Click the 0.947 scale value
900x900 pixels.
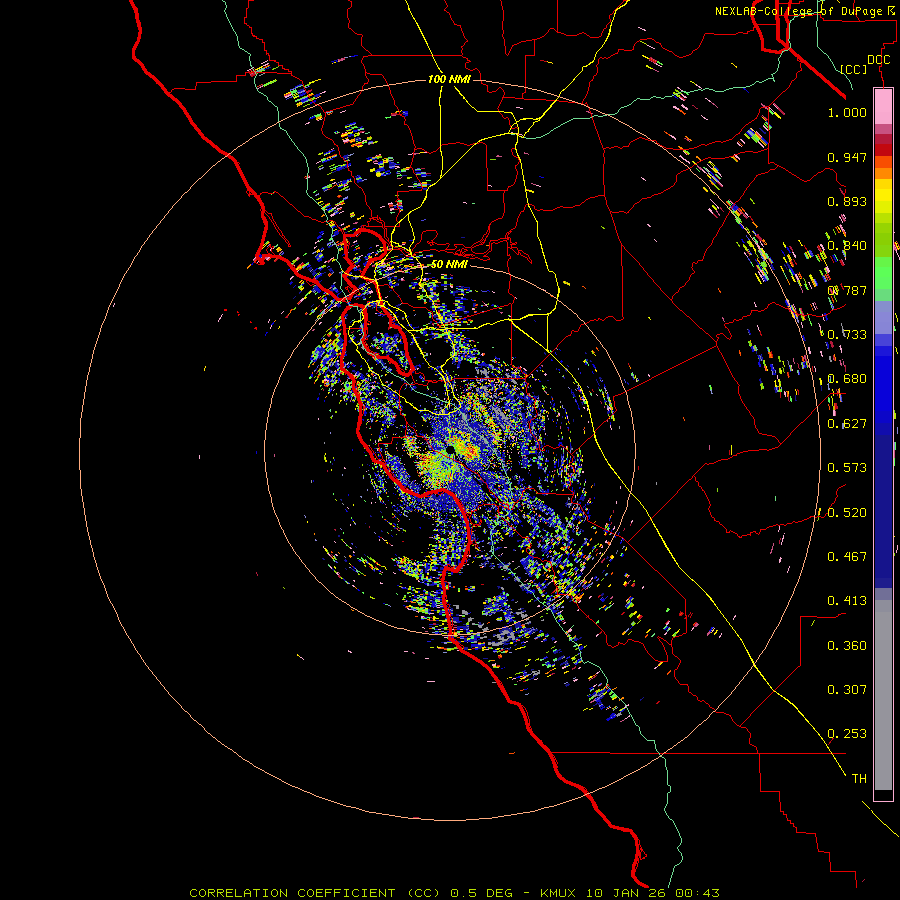click(847, 157)
